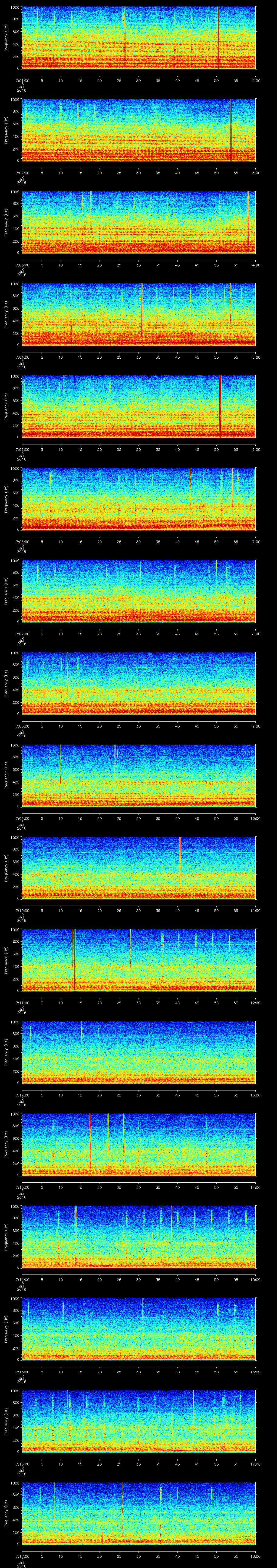Screen dimensions: 277x1568
Task: Pick the spectrogram panel ending at 6:00
Action: point(138,407)
